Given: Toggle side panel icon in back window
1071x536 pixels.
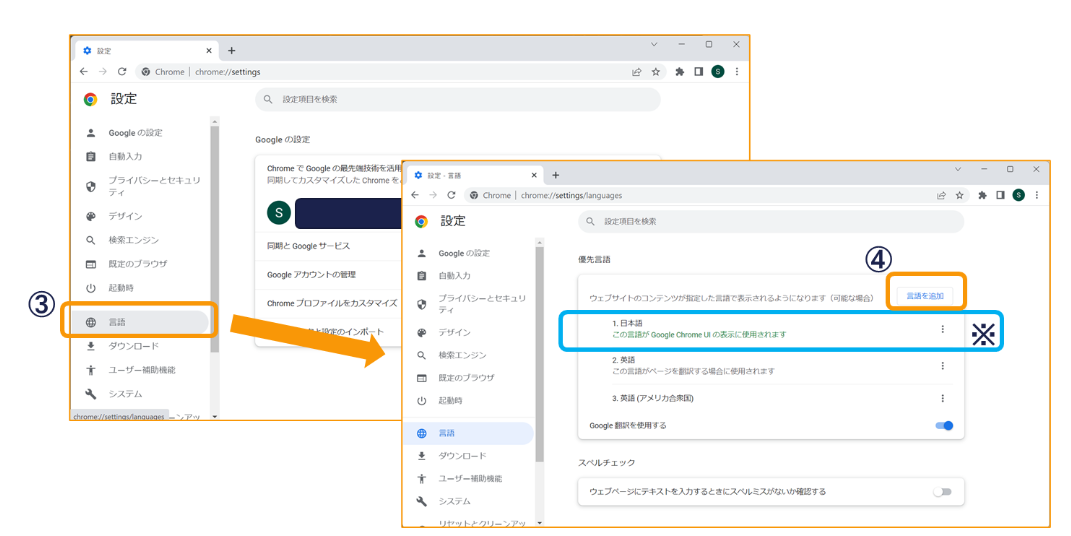Looking at the screenshot, I should pyautogui.click(x=699, y=72).
